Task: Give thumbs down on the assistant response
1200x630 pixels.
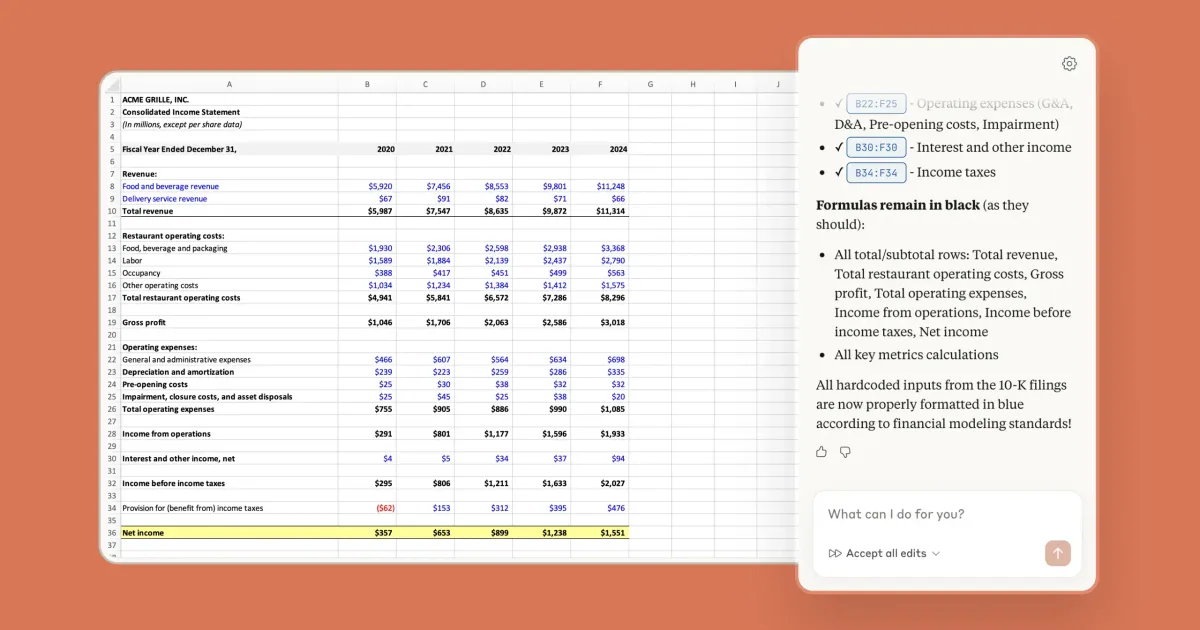Action: tap(845, 452)
